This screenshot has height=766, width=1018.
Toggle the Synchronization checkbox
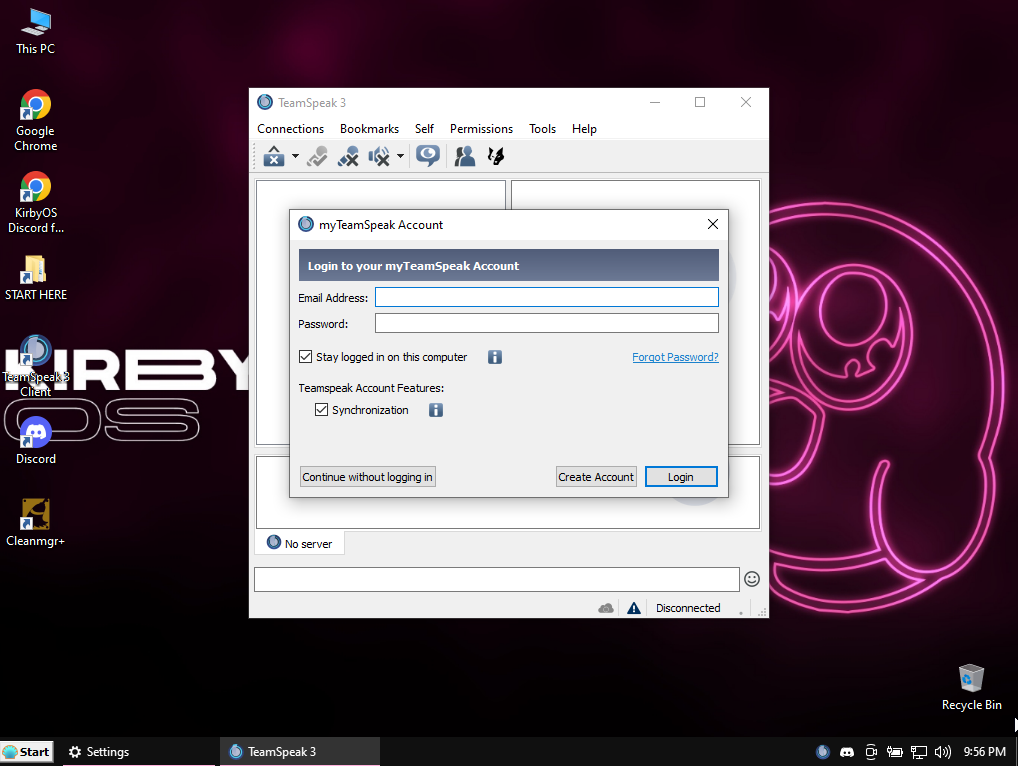click(x=321, y=410)
